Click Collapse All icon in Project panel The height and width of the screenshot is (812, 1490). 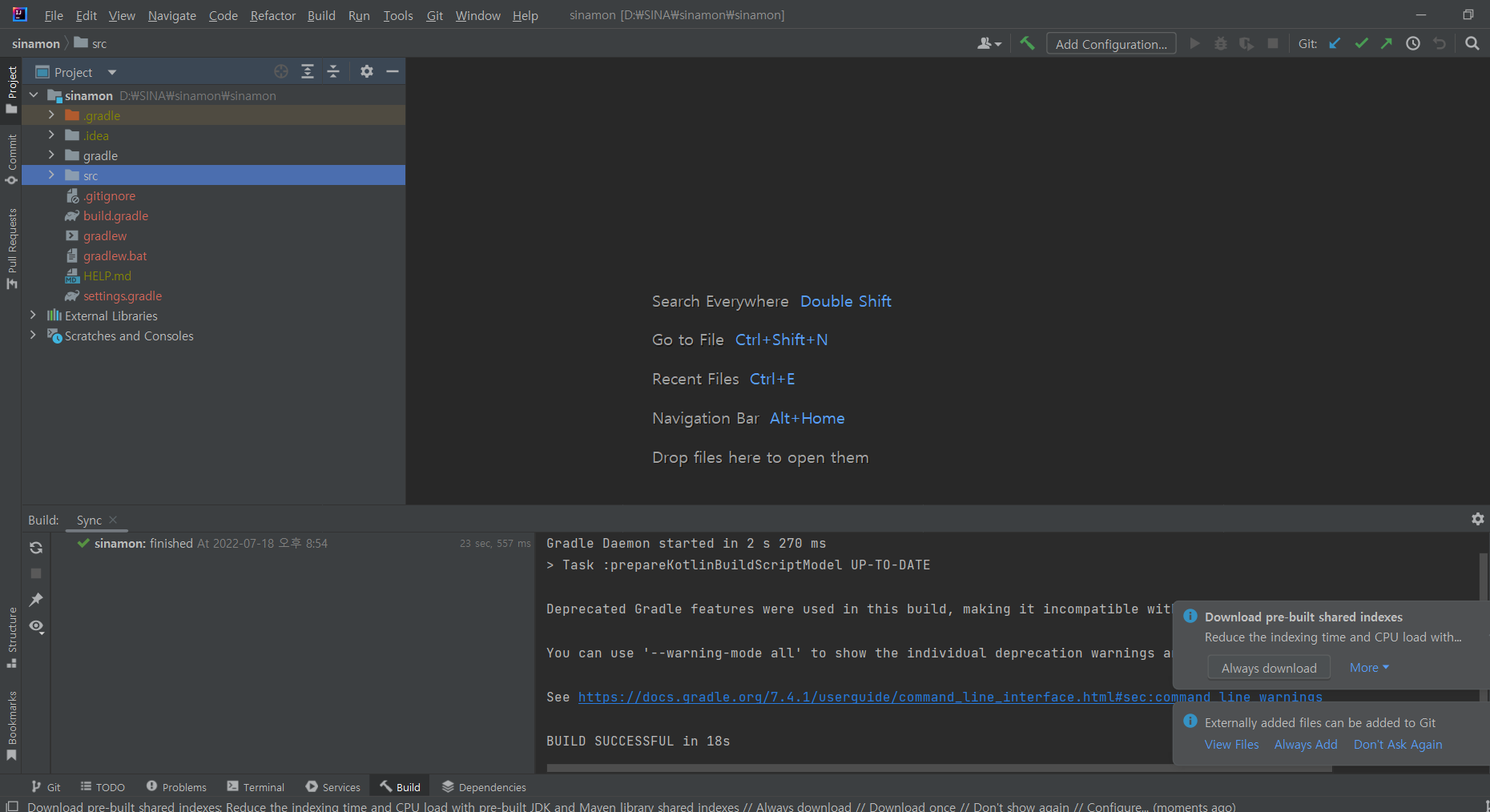pyautogui.click(x=333, y=71)
